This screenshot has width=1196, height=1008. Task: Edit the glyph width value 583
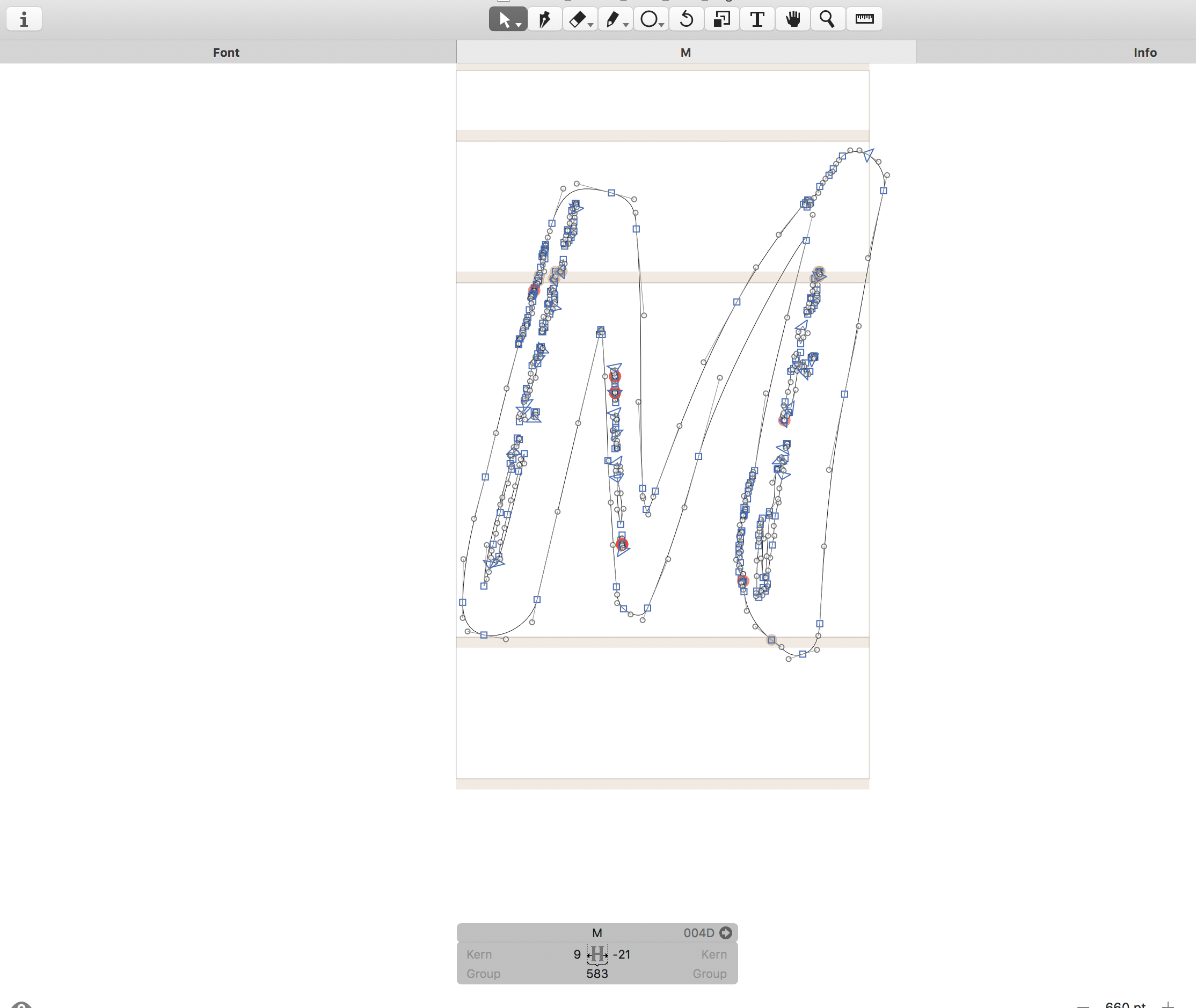596,974
